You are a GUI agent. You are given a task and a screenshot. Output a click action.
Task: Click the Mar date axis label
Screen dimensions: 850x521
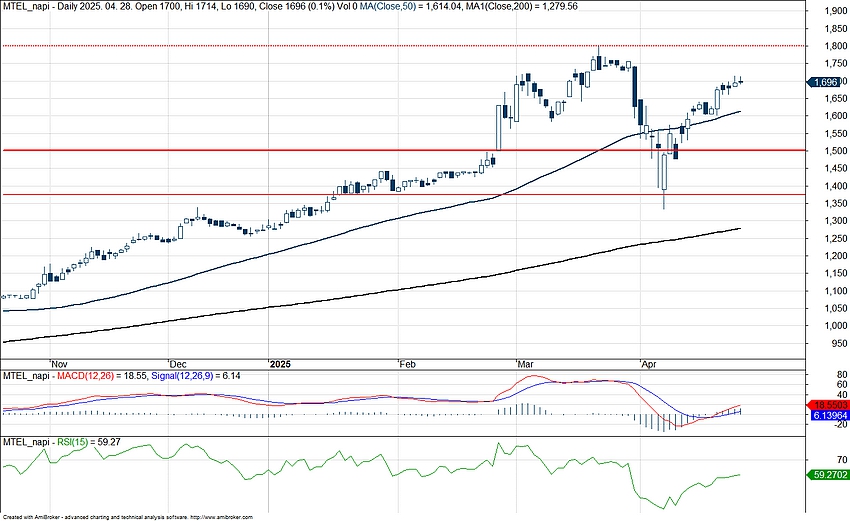(x=526, y=364)
